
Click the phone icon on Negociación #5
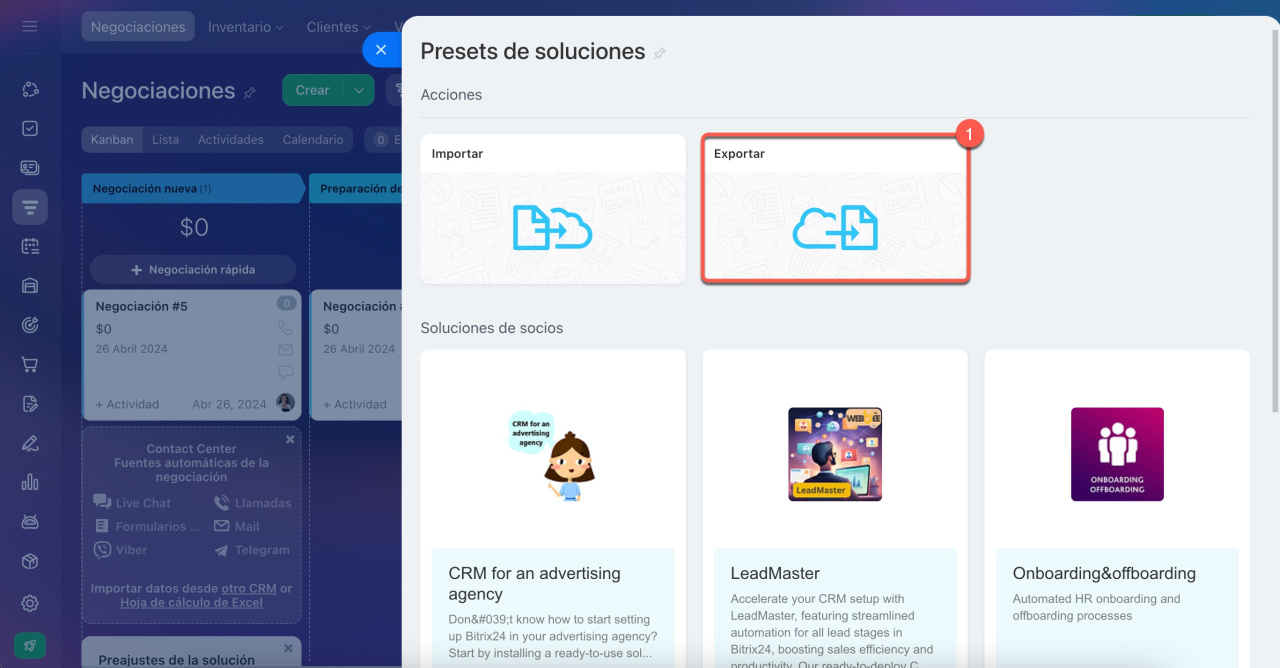tap(286, 327)
